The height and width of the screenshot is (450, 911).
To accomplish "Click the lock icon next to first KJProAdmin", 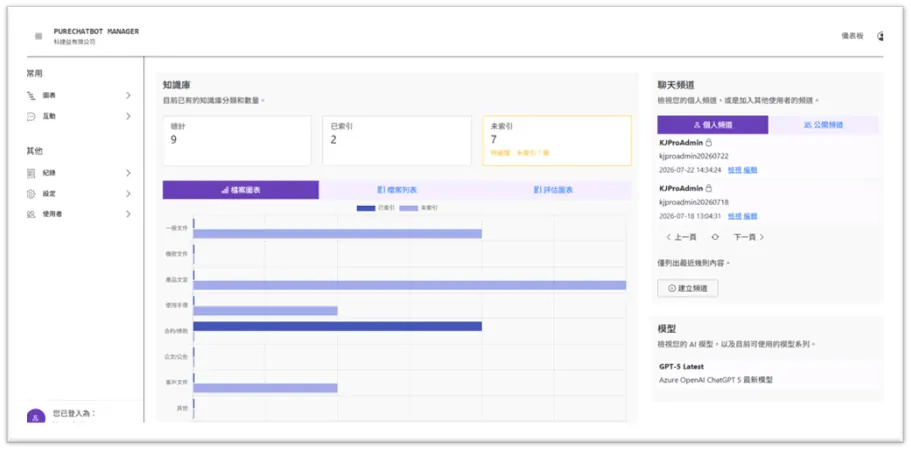I will (709, 142).
